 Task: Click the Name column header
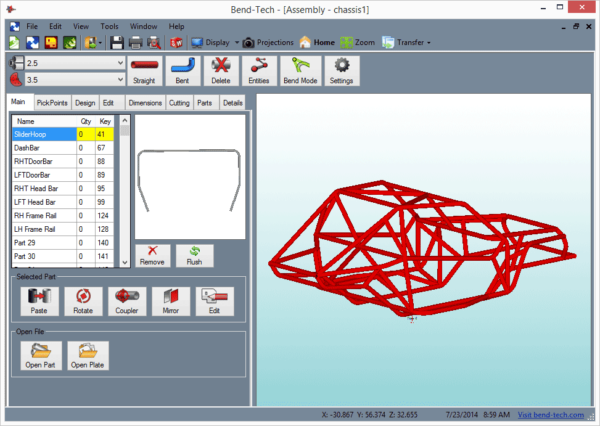(44, 121)
